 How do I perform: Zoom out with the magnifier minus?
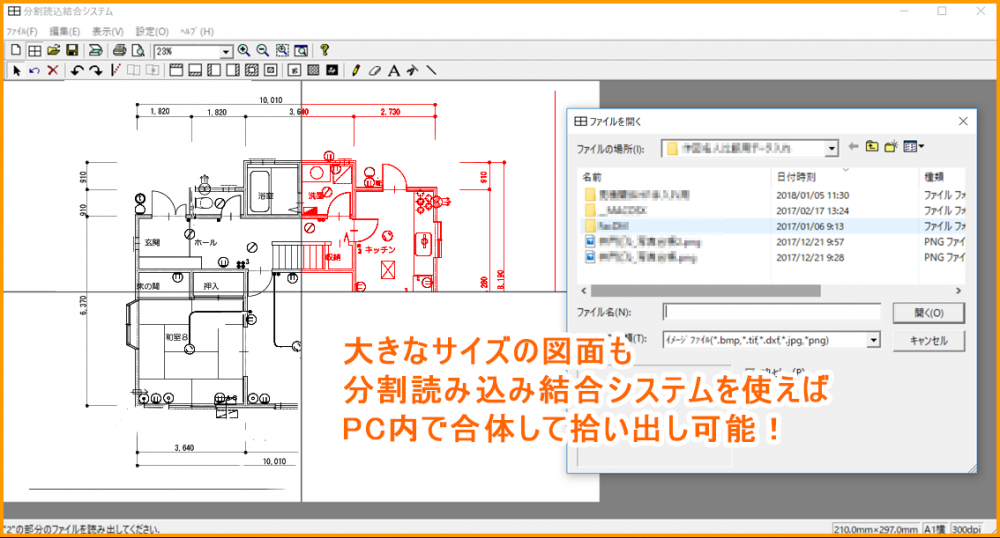point(263,50)
